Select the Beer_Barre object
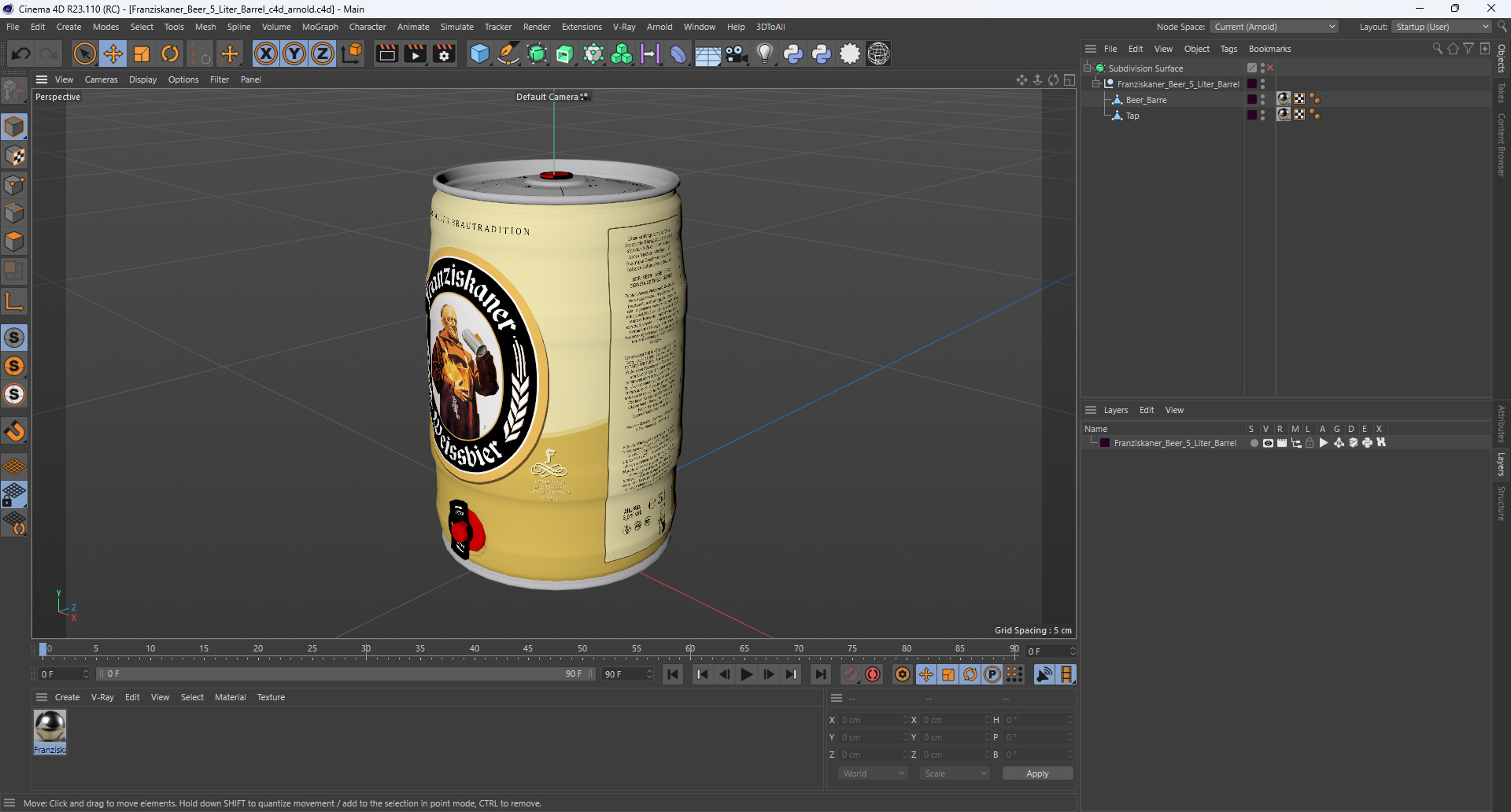This screenshot has width=1511, height=812. coord(1146,100)
